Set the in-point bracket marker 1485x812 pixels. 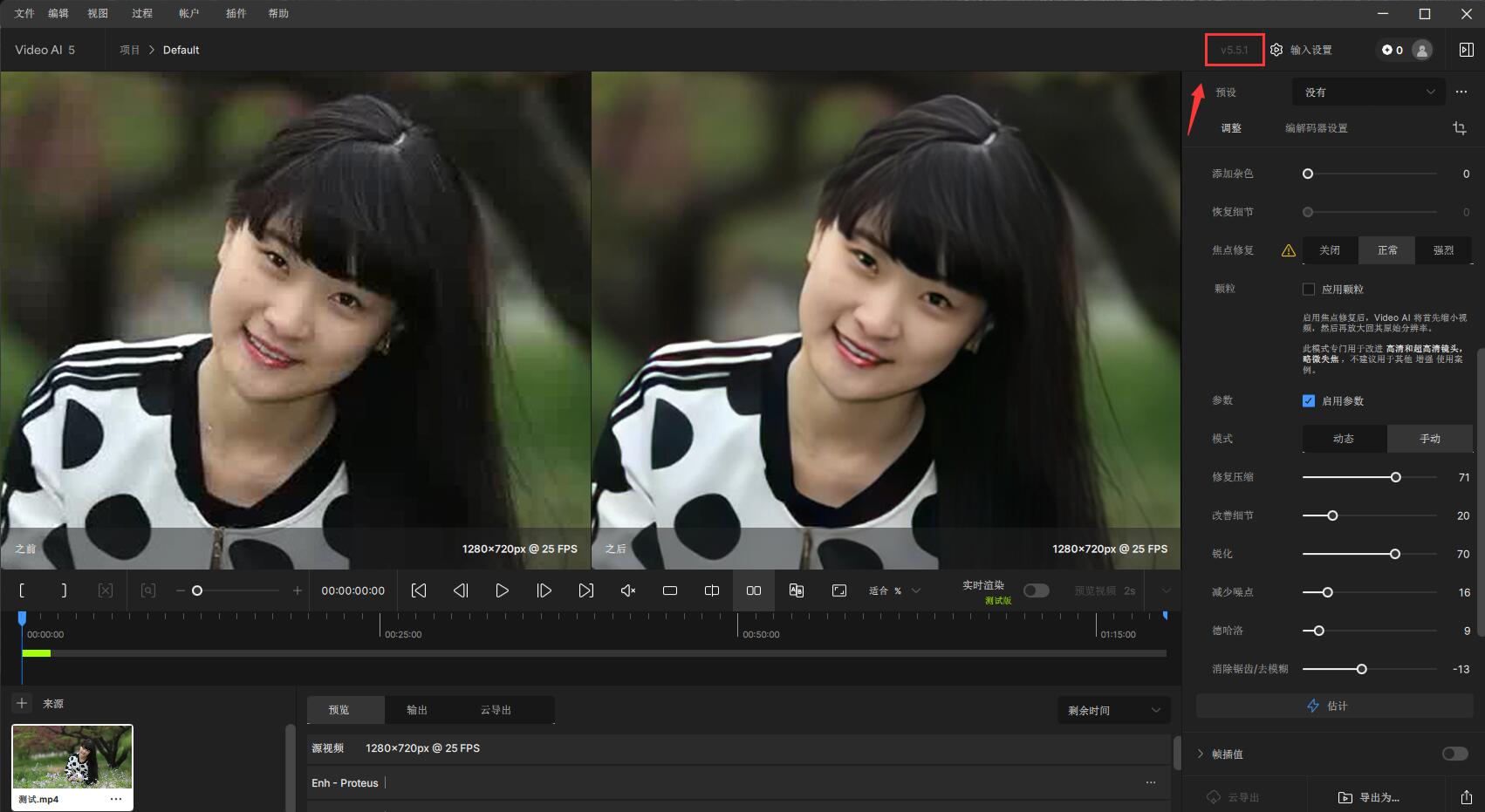22,590
